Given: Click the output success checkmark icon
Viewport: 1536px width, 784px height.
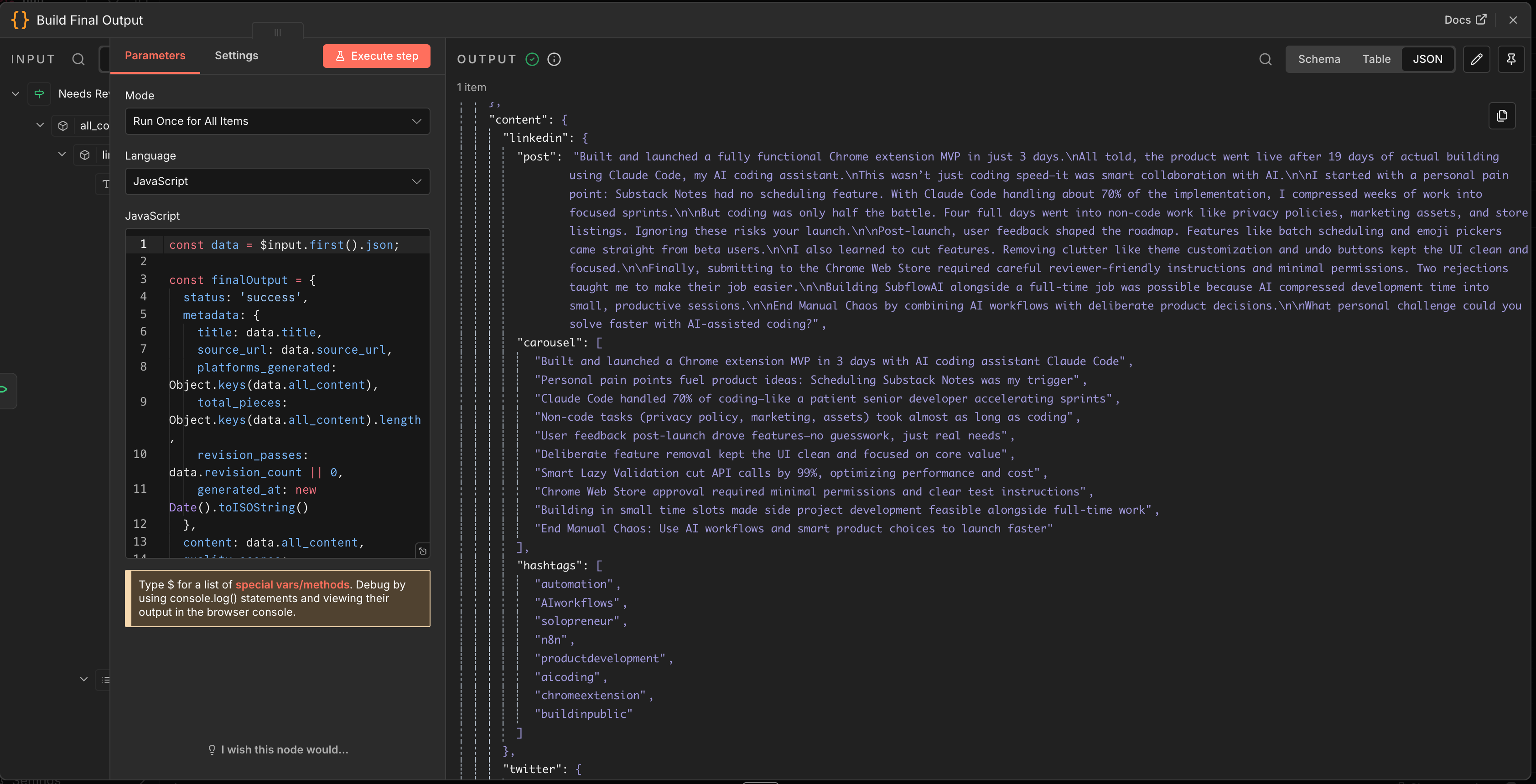Looking at the screenshot, I should point(532,59).
